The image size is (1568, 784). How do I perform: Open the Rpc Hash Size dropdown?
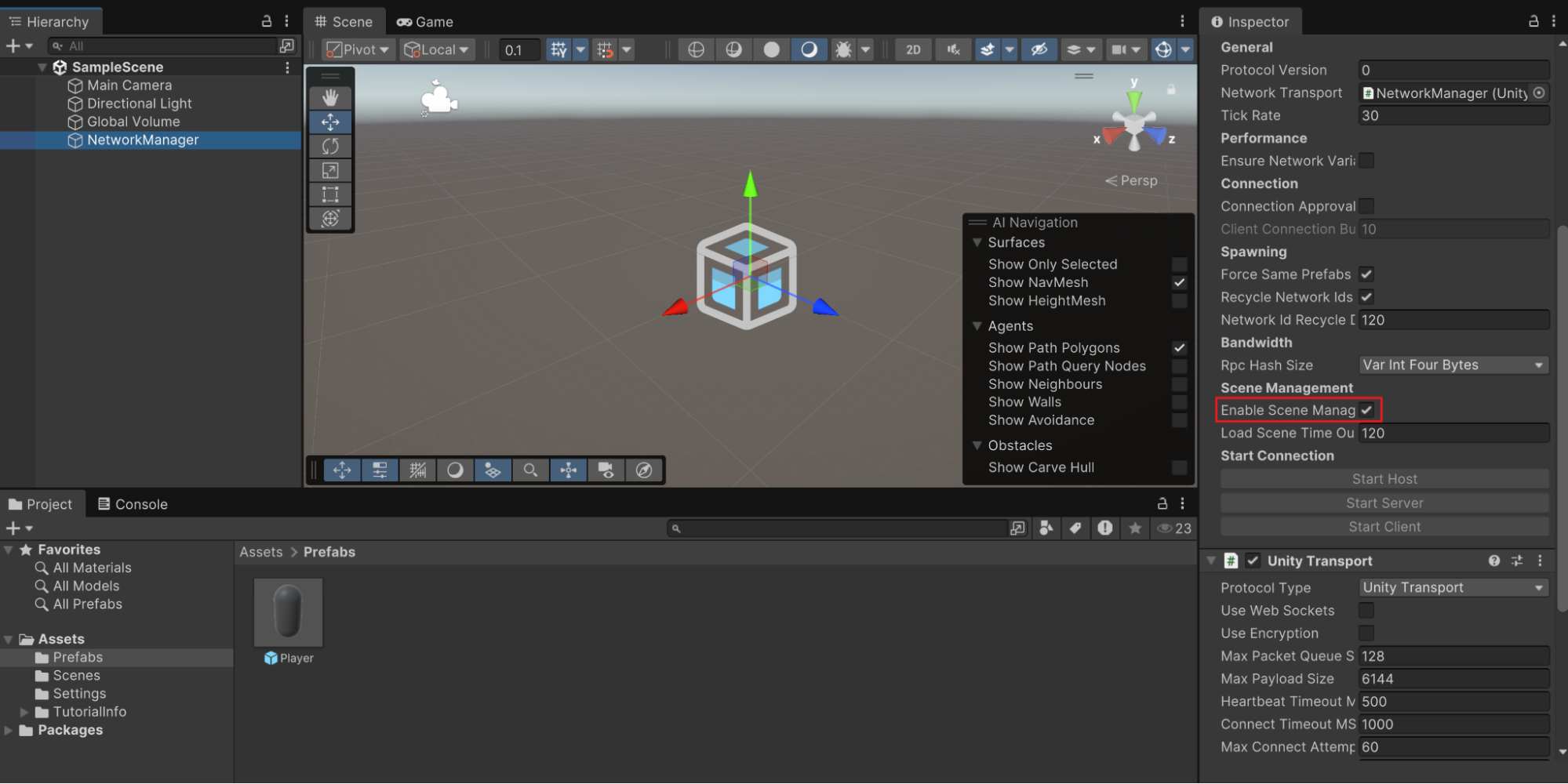1453,365
